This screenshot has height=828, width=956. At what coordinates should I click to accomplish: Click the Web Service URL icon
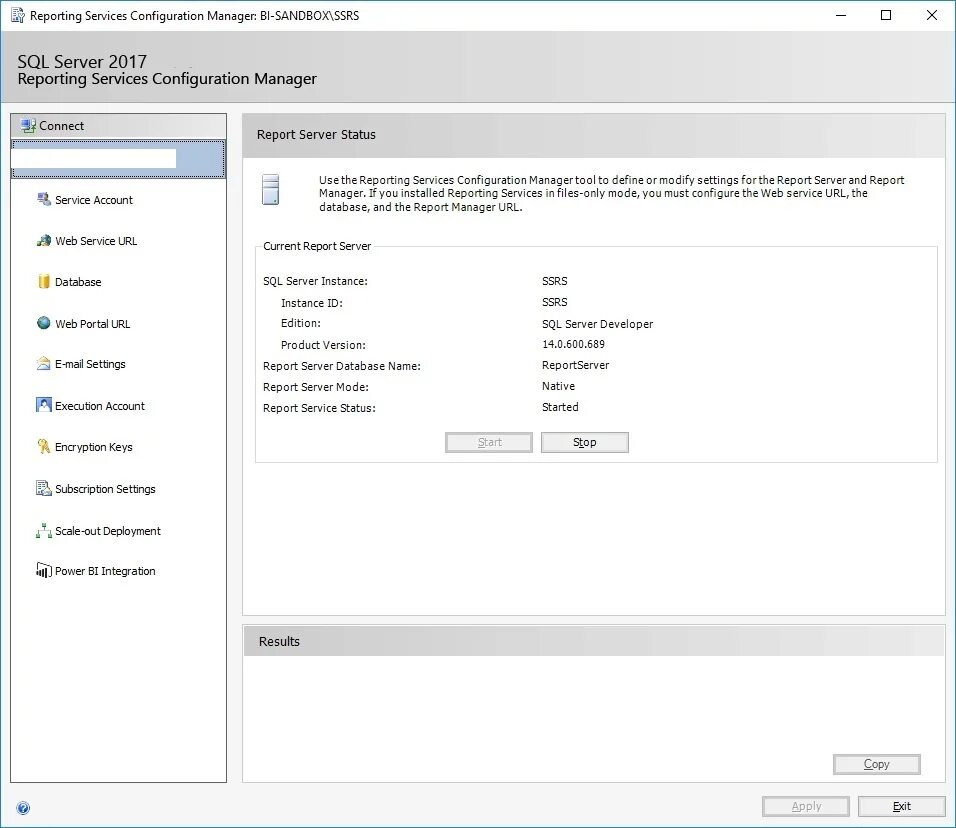pos(43,240)
